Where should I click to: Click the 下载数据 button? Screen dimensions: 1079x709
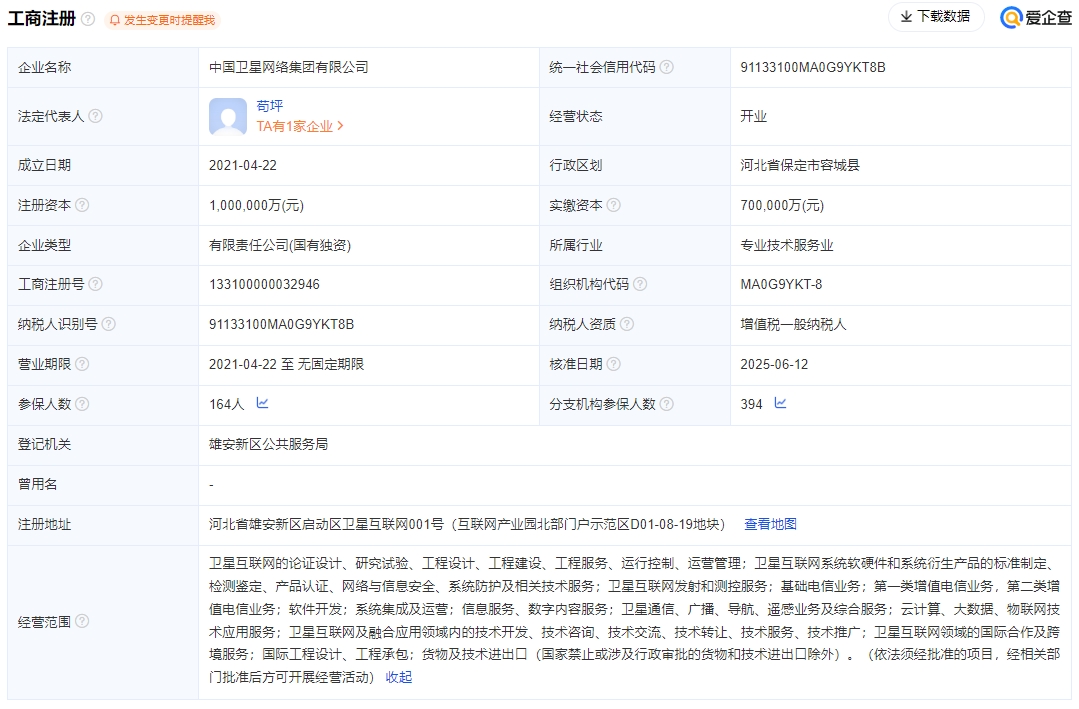(x=936, y=17)
